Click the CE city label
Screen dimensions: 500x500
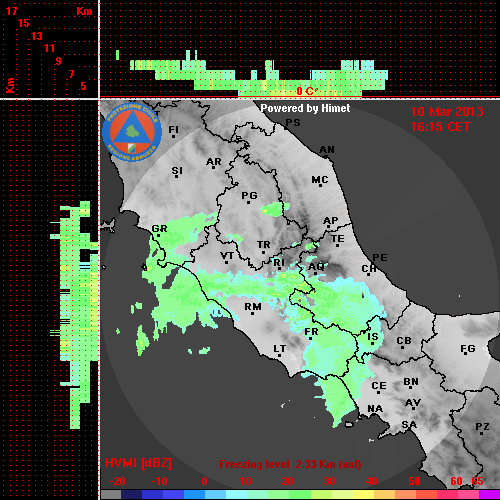379,386
